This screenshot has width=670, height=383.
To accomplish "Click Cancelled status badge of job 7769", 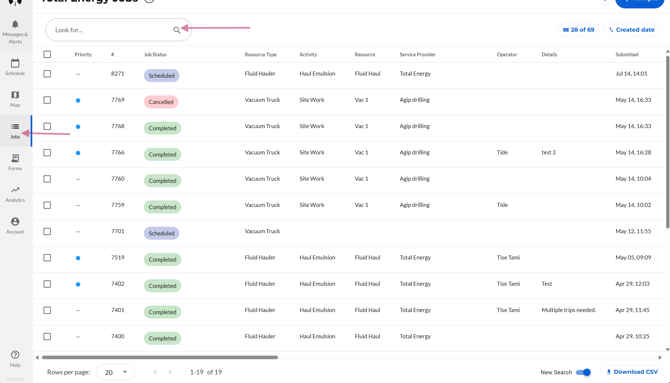I will [161, 102].
